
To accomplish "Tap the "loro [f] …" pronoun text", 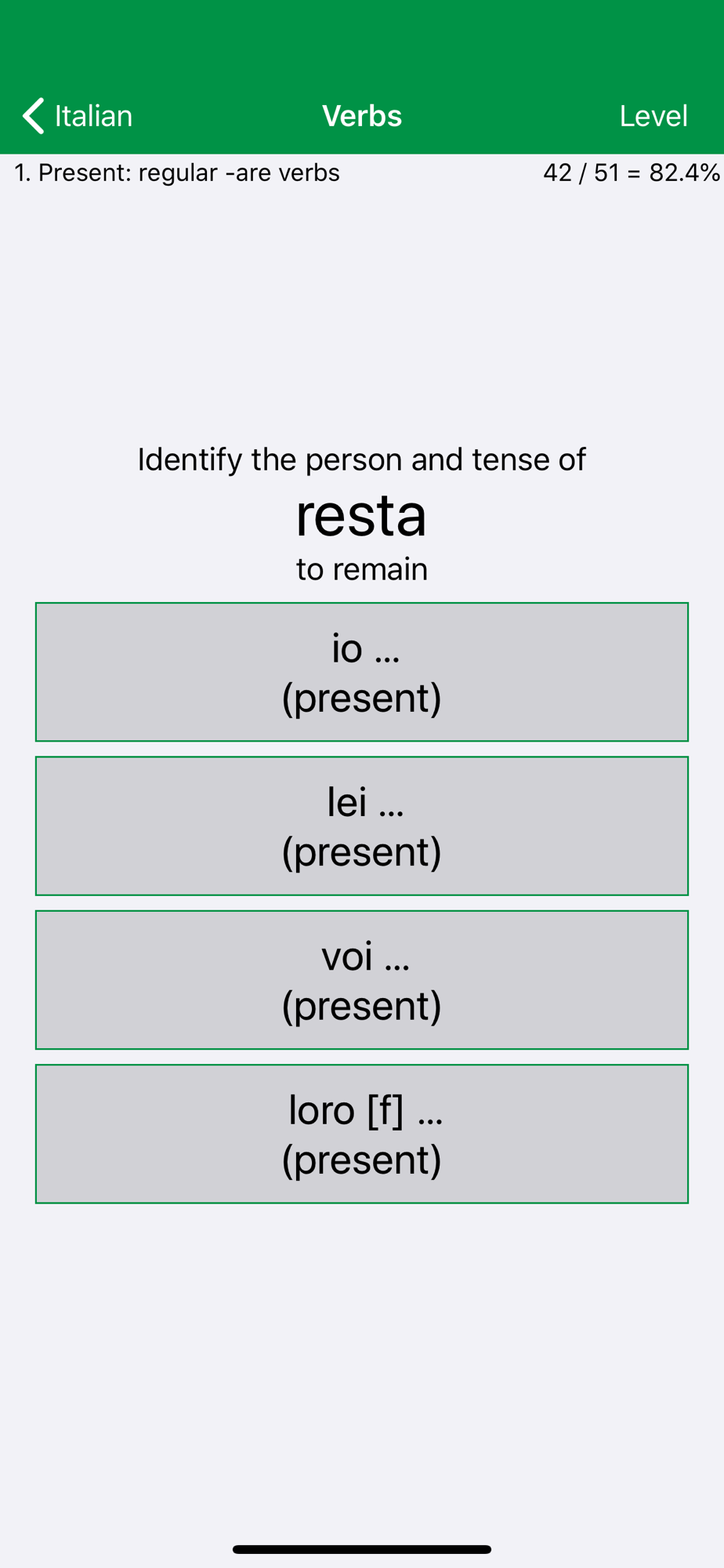I will coord(366,1110).
